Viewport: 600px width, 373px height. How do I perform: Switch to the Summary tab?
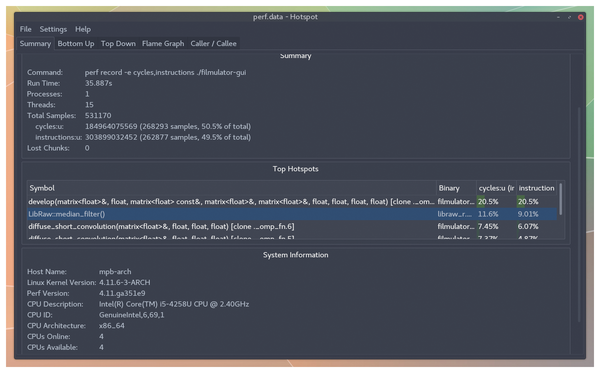[35, 44]
